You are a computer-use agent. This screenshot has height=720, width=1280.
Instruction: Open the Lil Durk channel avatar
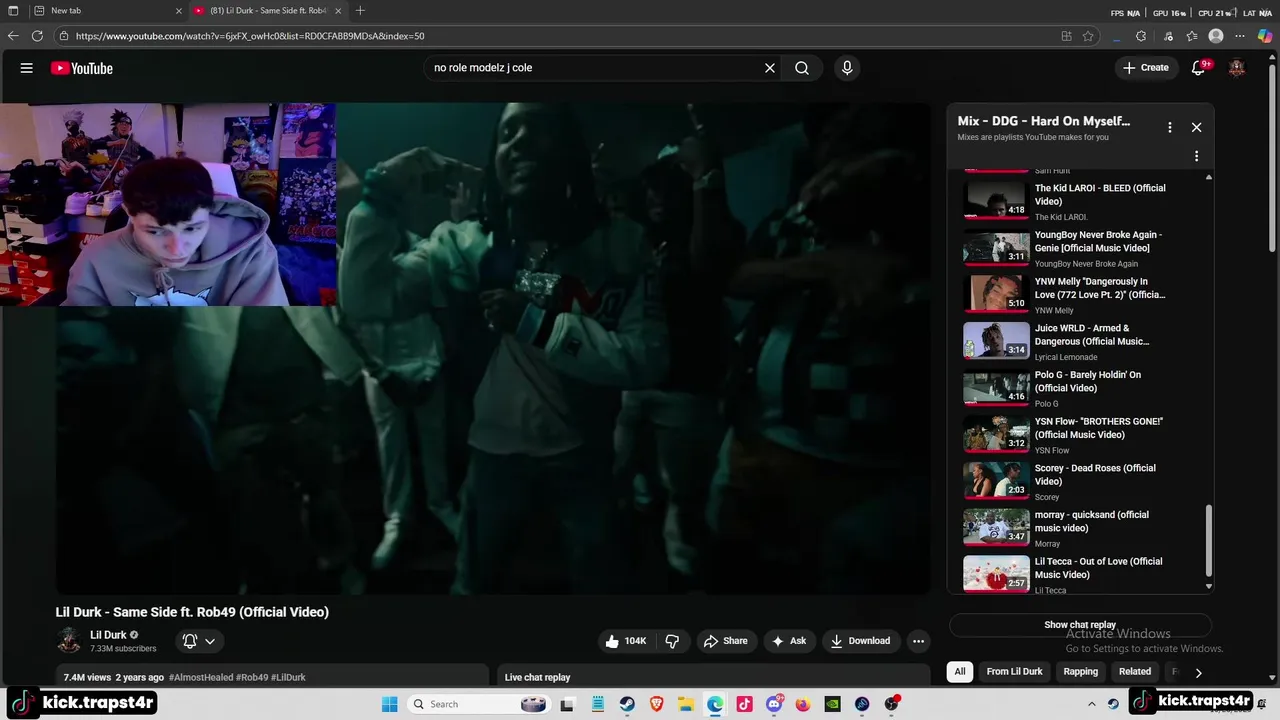pos(69,640)
